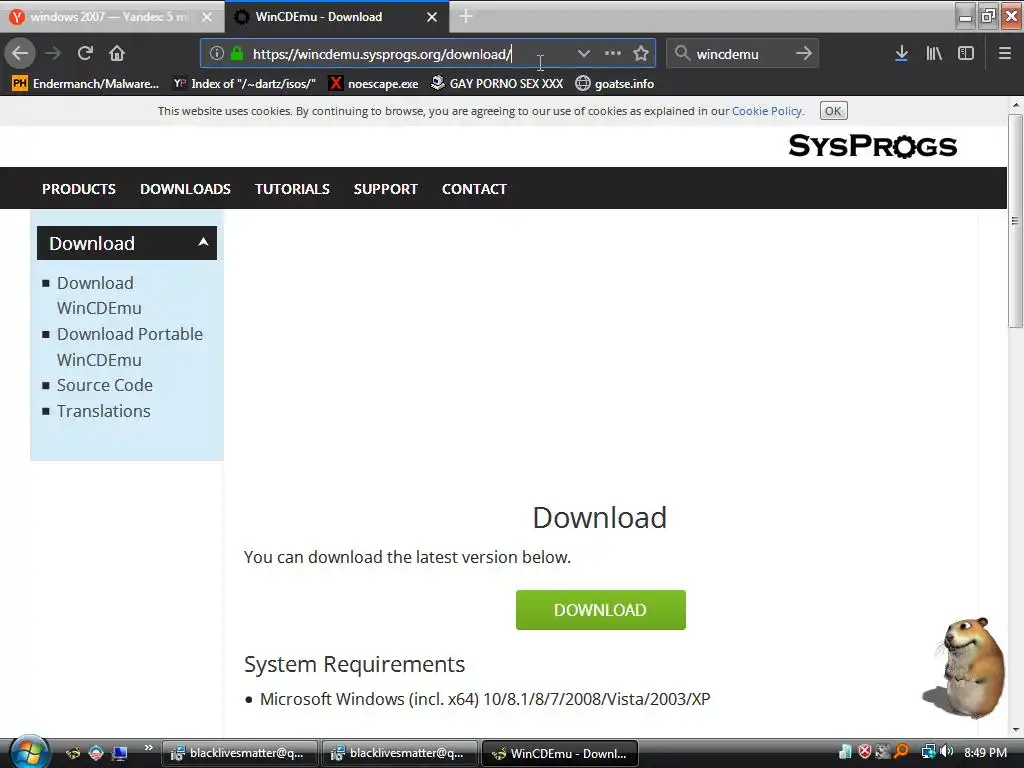Open the browser home page
The width and height of the screenshot is (1024, 768).
point(117,54)
